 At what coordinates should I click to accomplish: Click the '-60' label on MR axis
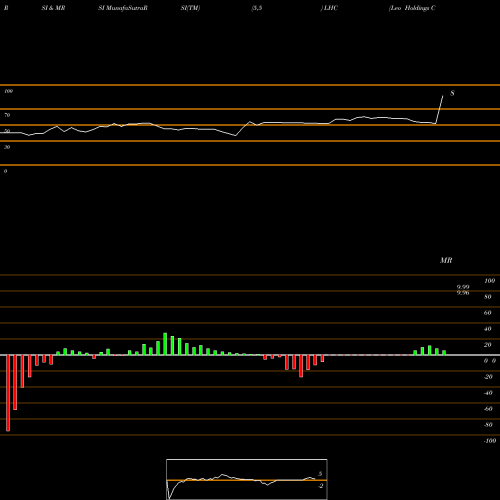click(x=488, y=409)
